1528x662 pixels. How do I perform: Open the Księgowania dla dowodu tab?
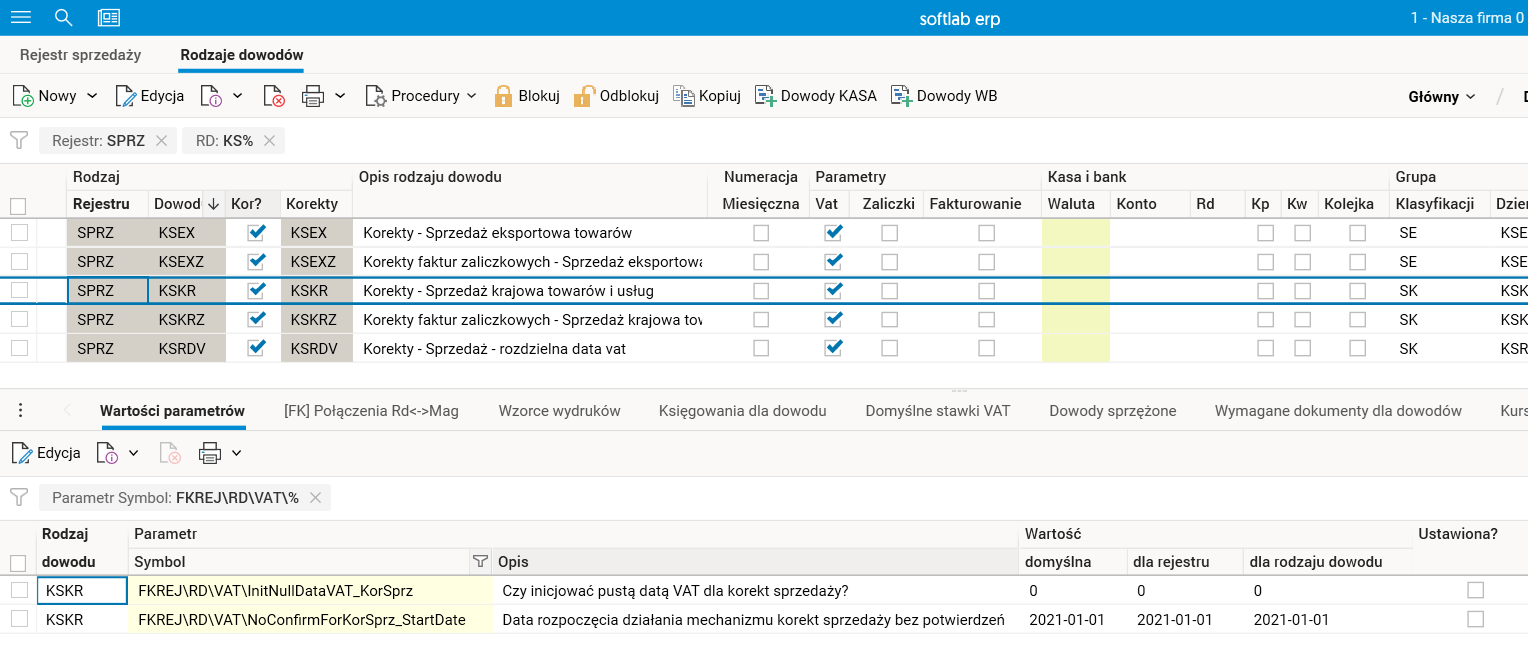[742, 411]
